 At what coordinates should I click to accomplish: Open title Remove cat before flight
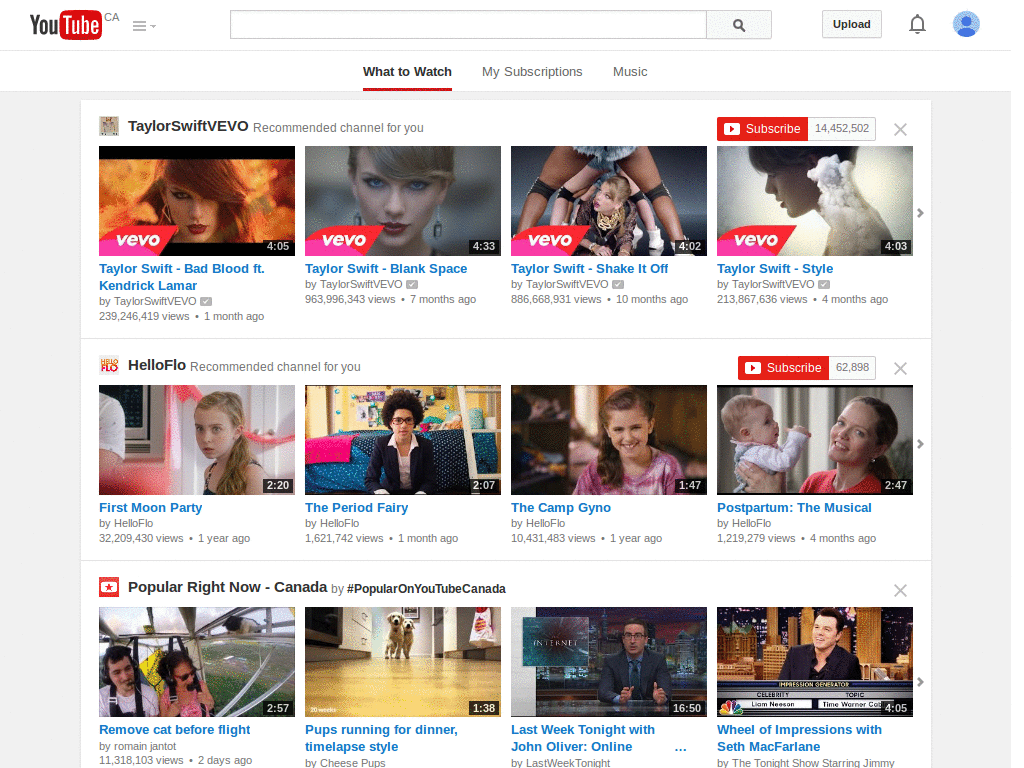pyautogui.click(x=175, y=729)
